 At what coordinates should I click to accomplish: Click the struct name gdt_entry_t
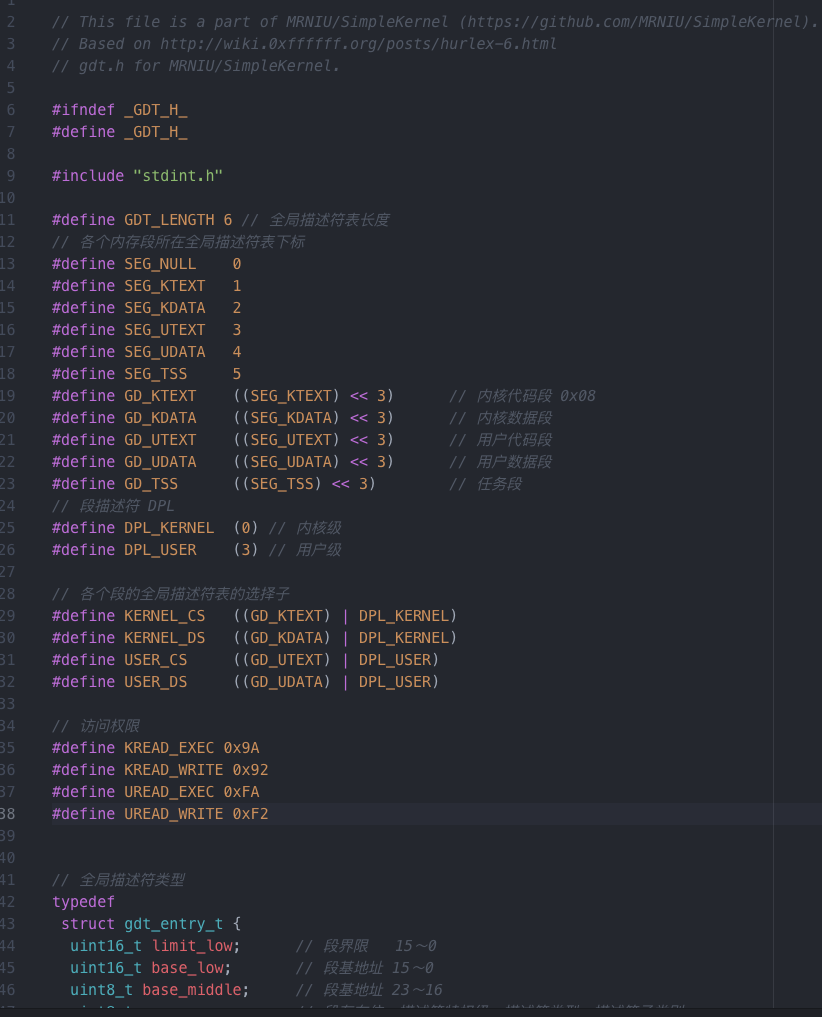[x=173, y=923]
